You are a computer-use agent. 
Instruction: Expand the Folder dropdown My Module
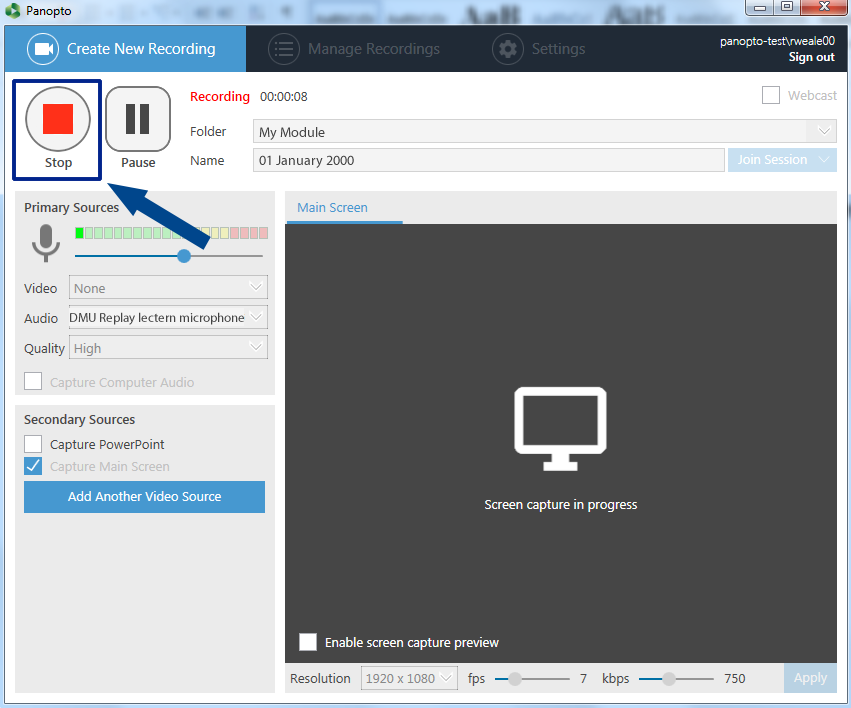pyautogui.click(x=544, y=131)
